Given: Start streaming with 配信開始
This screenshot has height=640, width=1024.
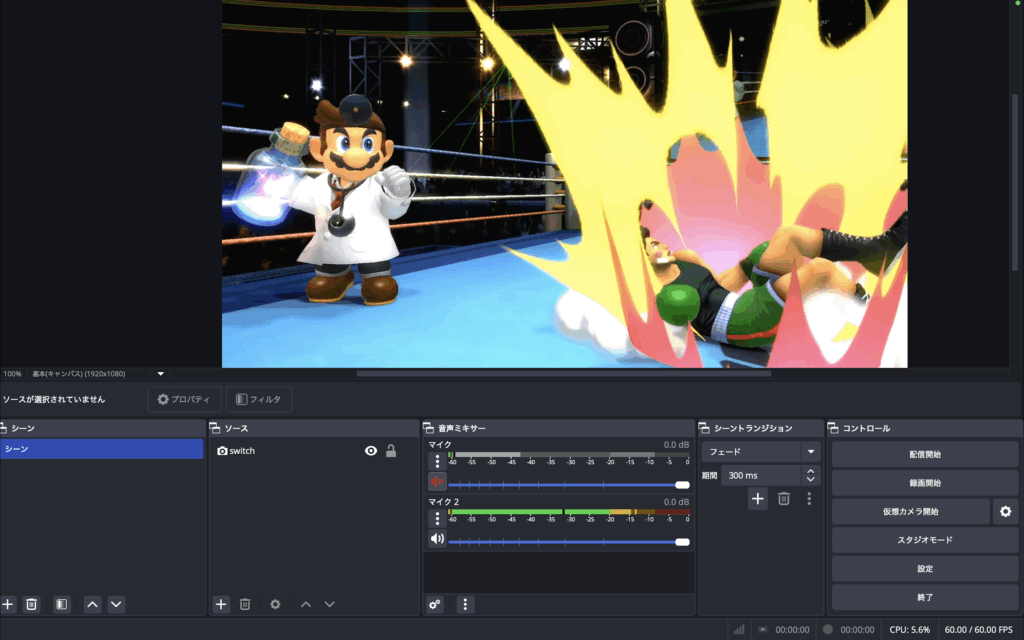Looking at the screenshot, I should pos(925,455).
